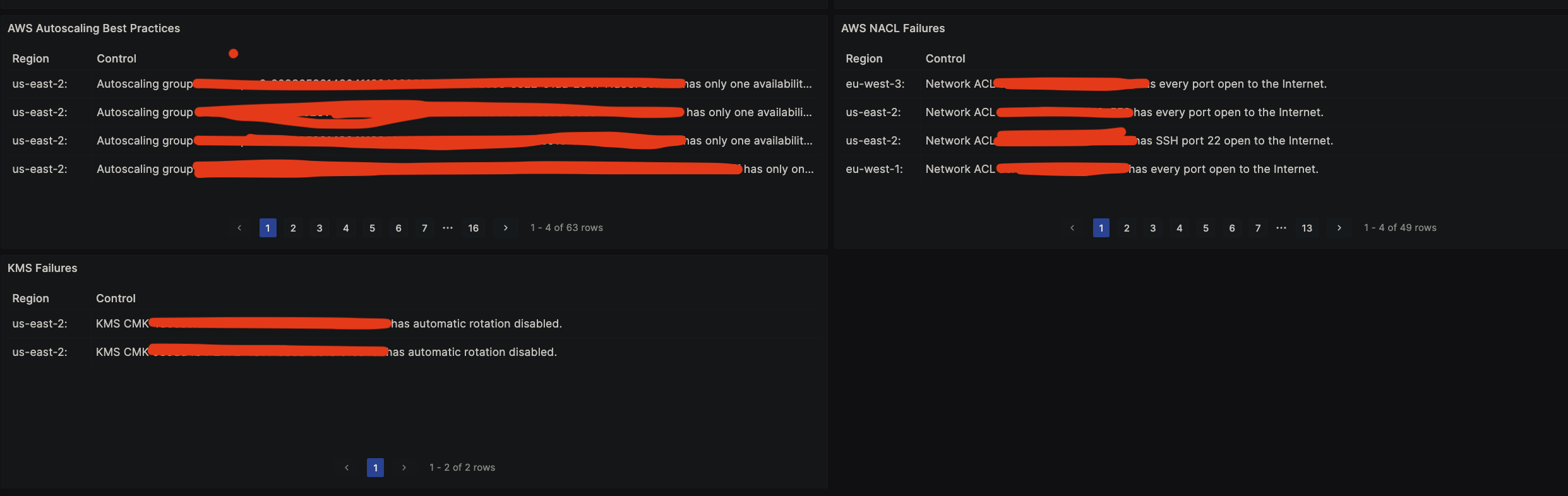The image size is (1568, 496).
Task: Open page 13 of NACL Failures table
Action: coord(1307,228)
